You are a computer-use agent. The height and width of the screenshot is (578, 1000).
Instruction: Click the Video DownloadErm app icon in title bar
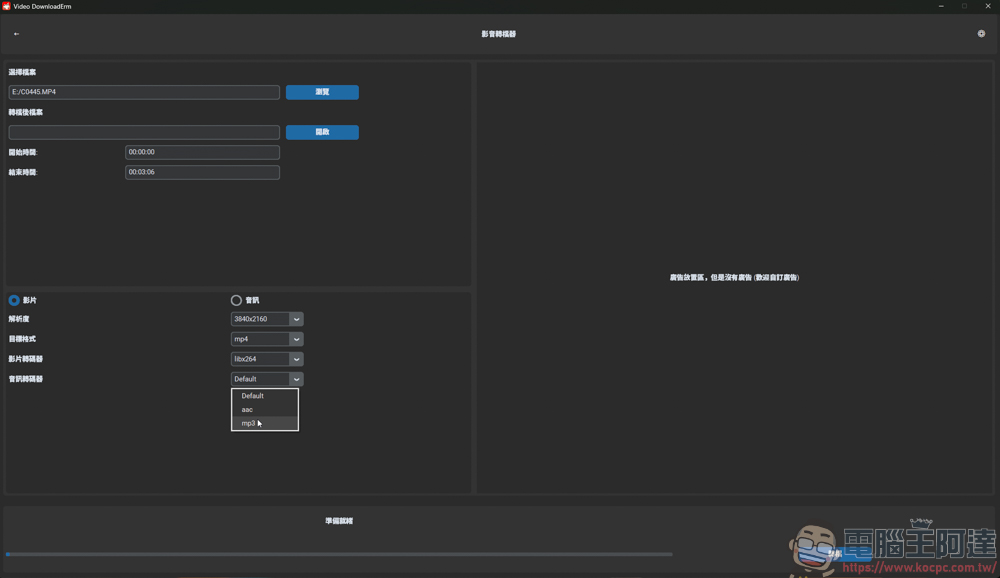[x=6, y=6]
